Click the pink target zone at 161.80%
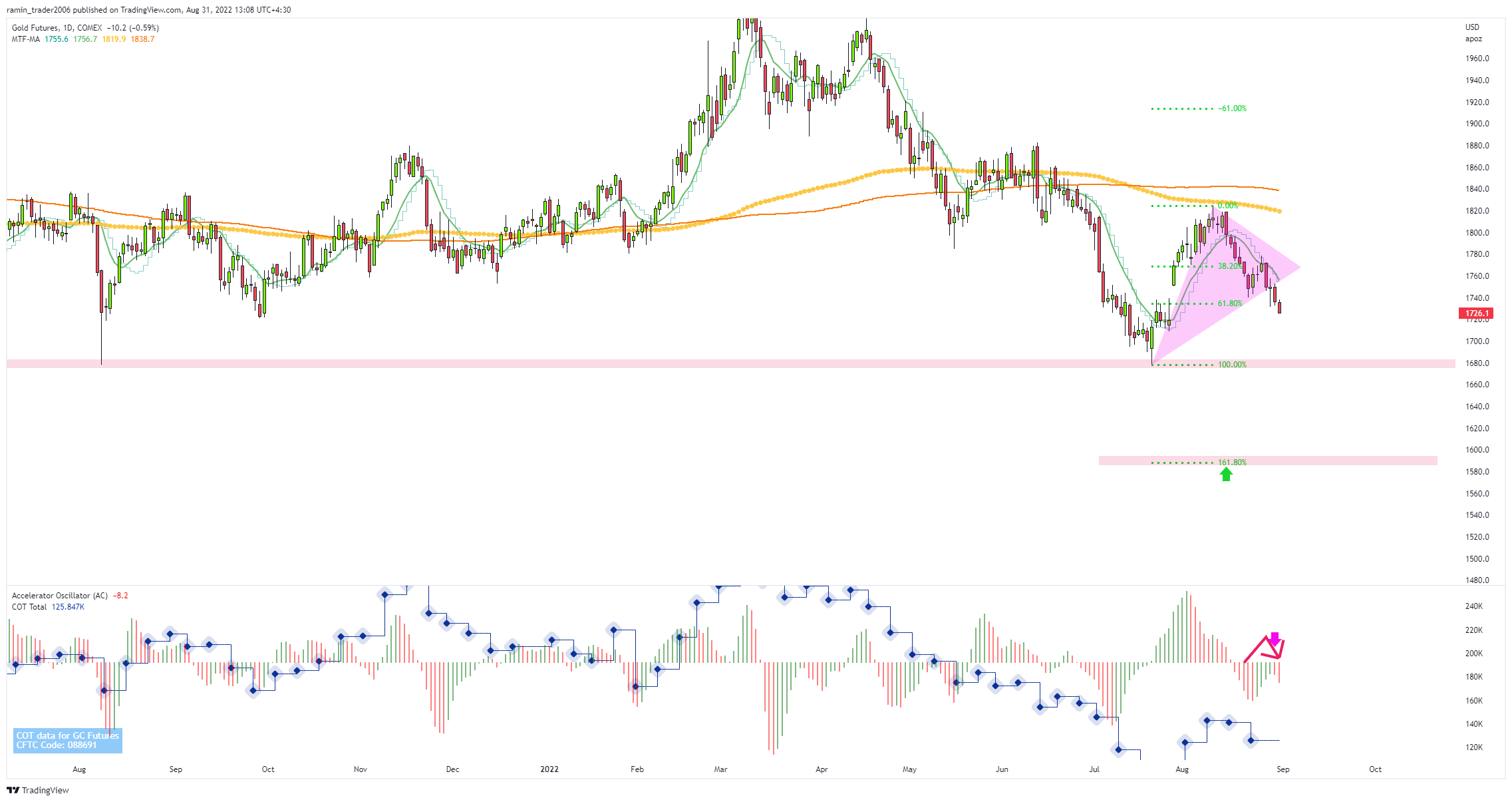The width and height of the screenshot is (1512, 802). pyautogui.click(x=1268, y=461)
